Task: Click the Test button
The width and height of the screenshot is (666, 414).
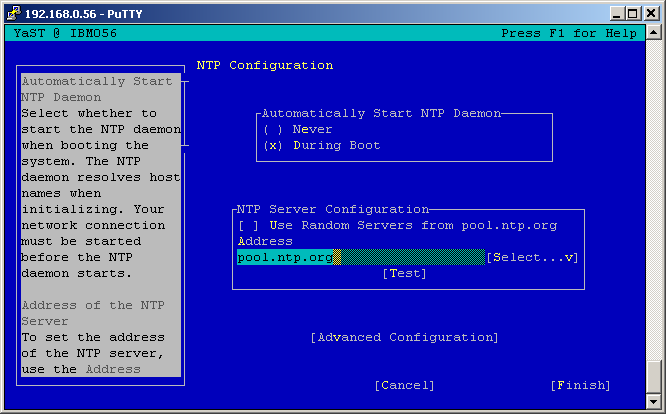Action: [404, 273]
